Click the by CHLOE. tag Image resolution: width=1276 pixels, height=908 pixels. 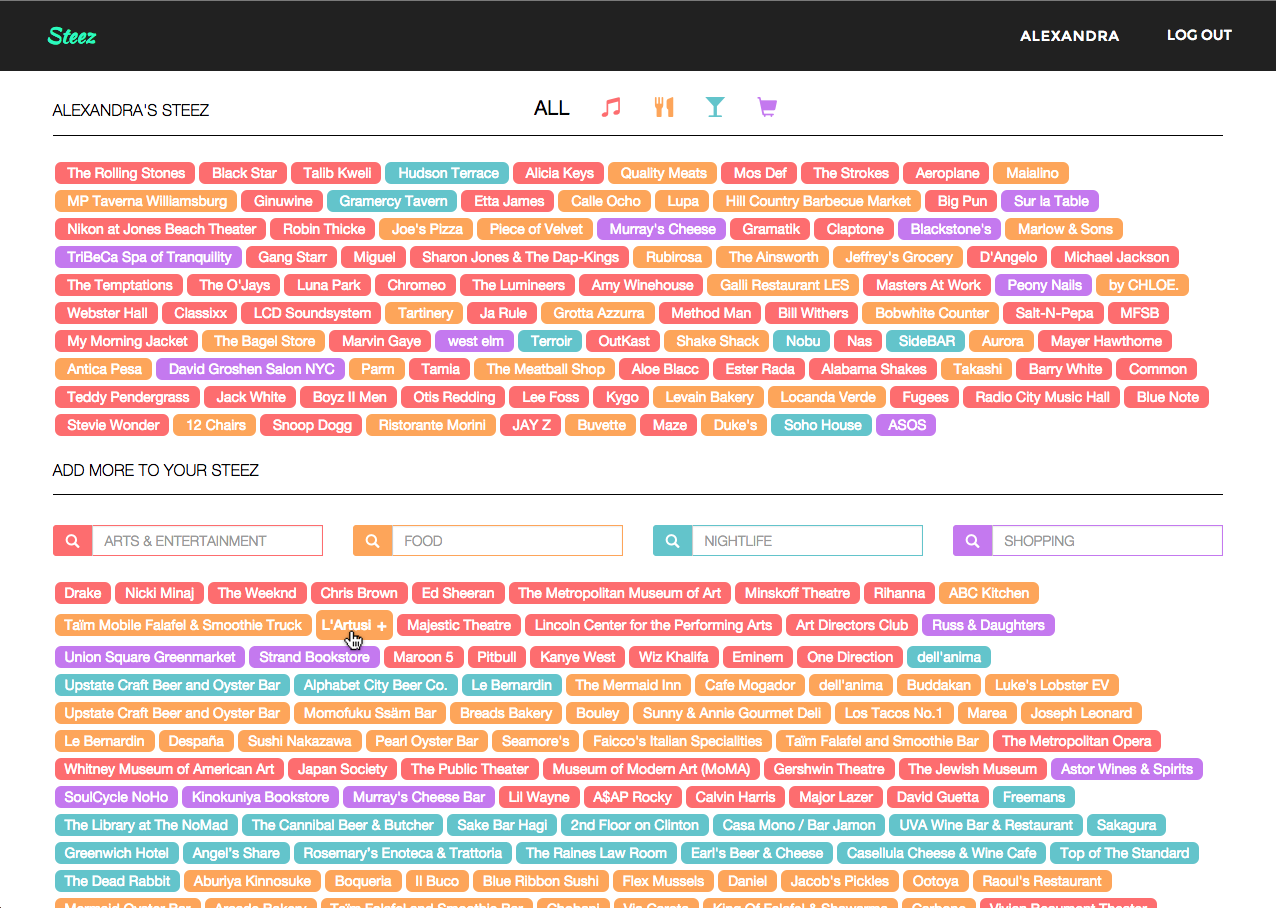click(1143, 285)
